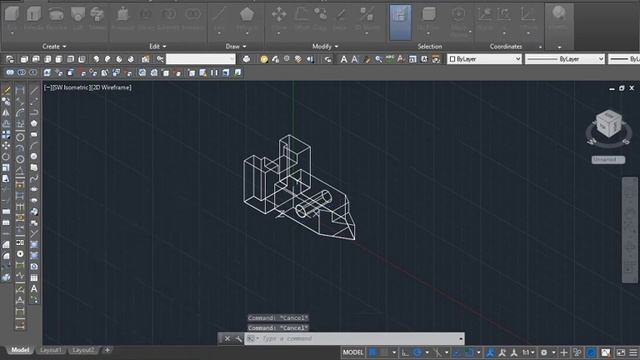The height and width of the screenshot is (360, 640).
Task: Activate the Move tool in ribbon Modify panel
Action: click(x=279, y=20)
